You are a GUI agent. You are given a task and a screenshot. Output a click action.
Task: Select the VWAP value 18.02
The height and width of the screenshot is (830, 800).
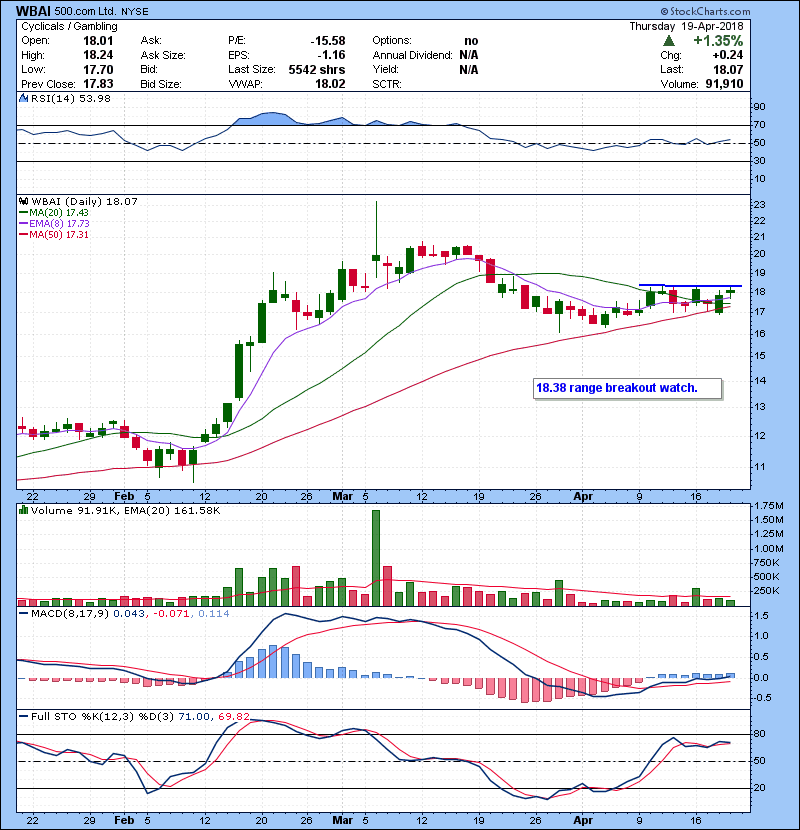pyautogui.click(x=330, y=84)
